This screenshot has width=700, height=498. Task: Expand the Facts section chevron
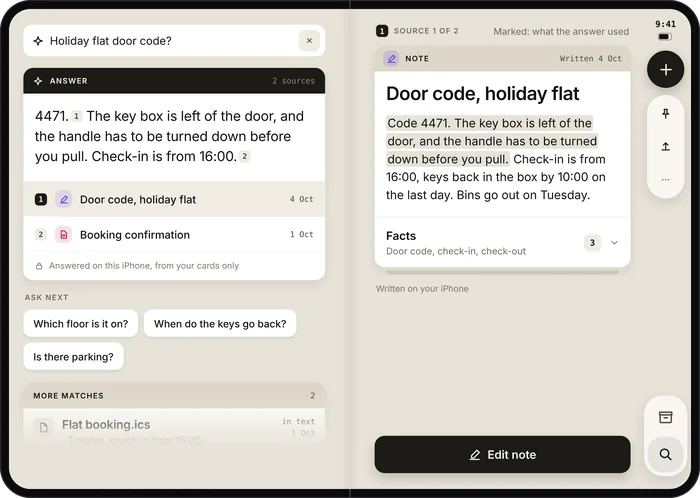coord(614,243)
